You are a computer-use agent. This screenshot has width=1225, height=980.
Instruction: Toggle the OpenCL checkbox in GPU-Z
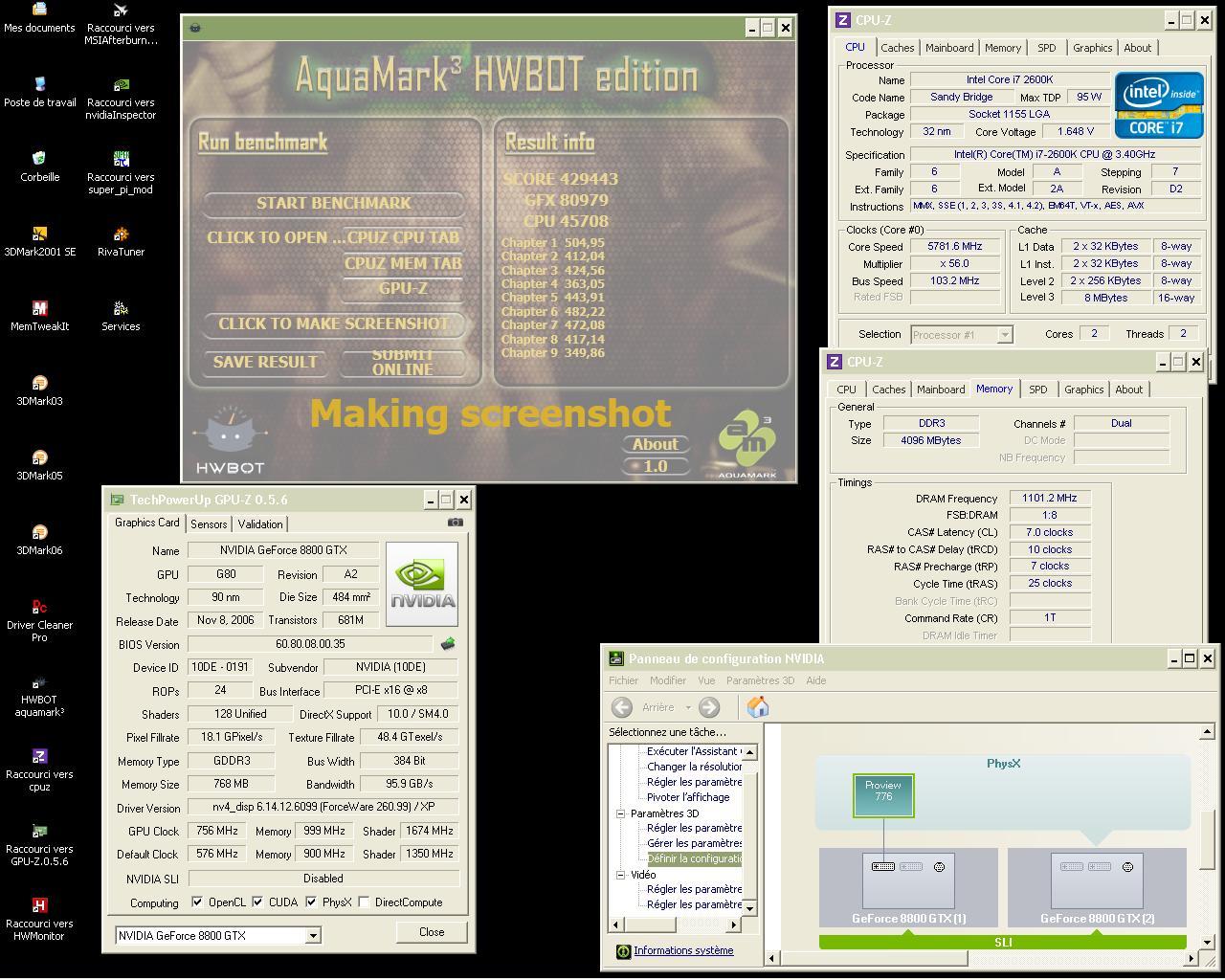coord(197,902)
